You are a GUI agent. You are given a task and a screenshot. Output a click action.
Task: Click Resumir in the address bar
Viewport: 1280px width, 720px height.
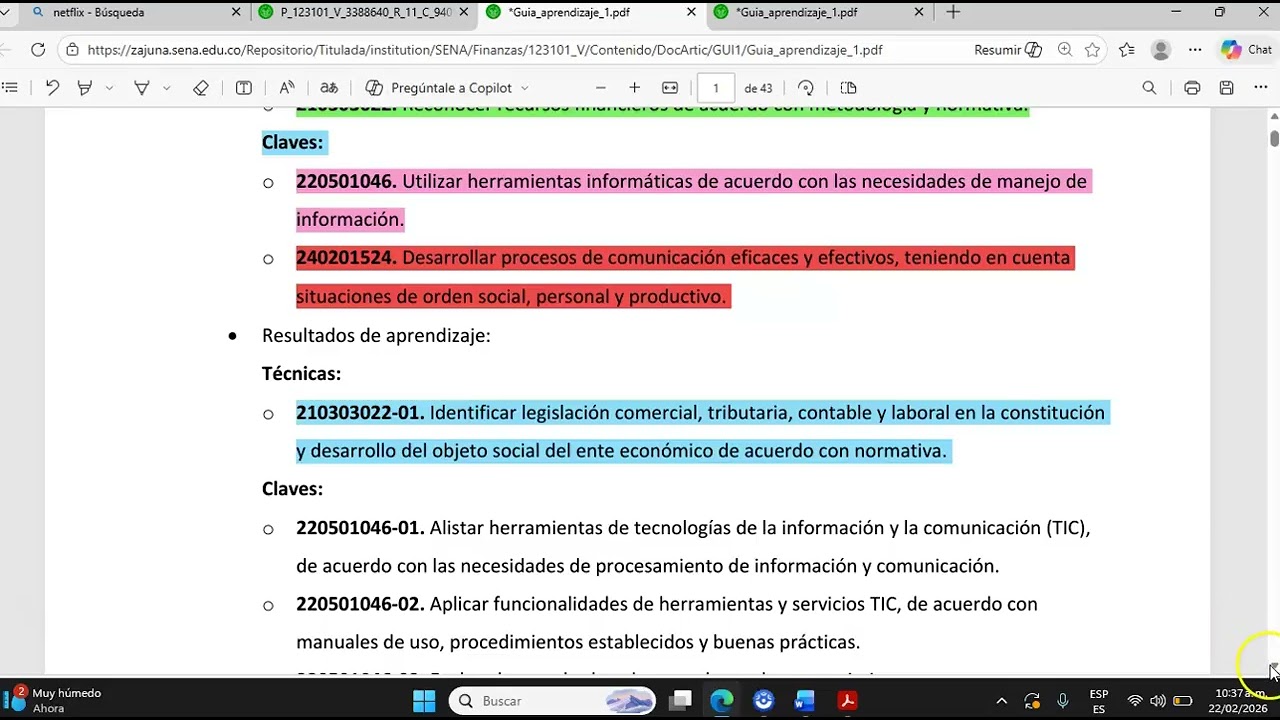point(1008,50)
